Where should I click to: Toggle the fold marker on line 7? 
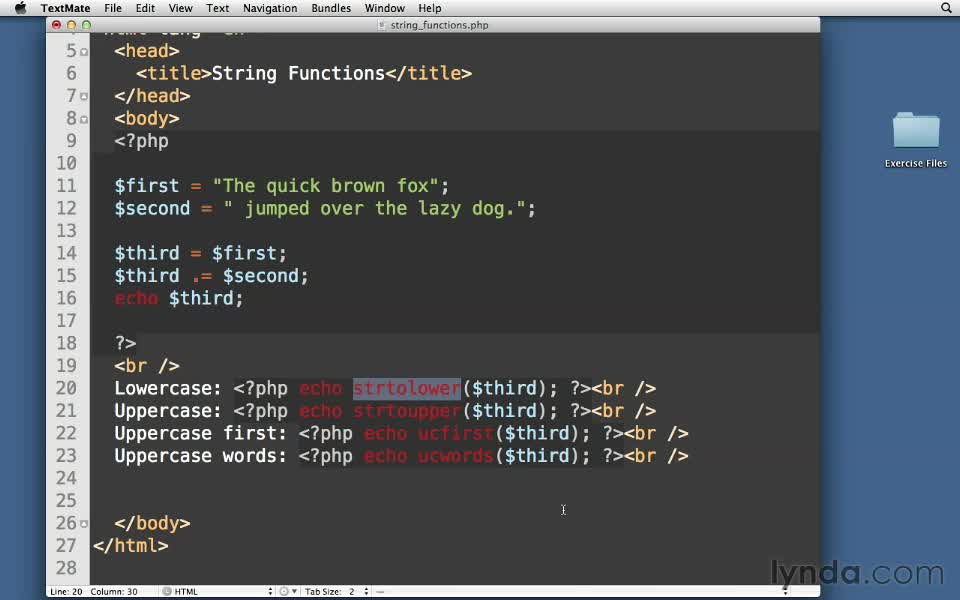click(x=84, y=97)
